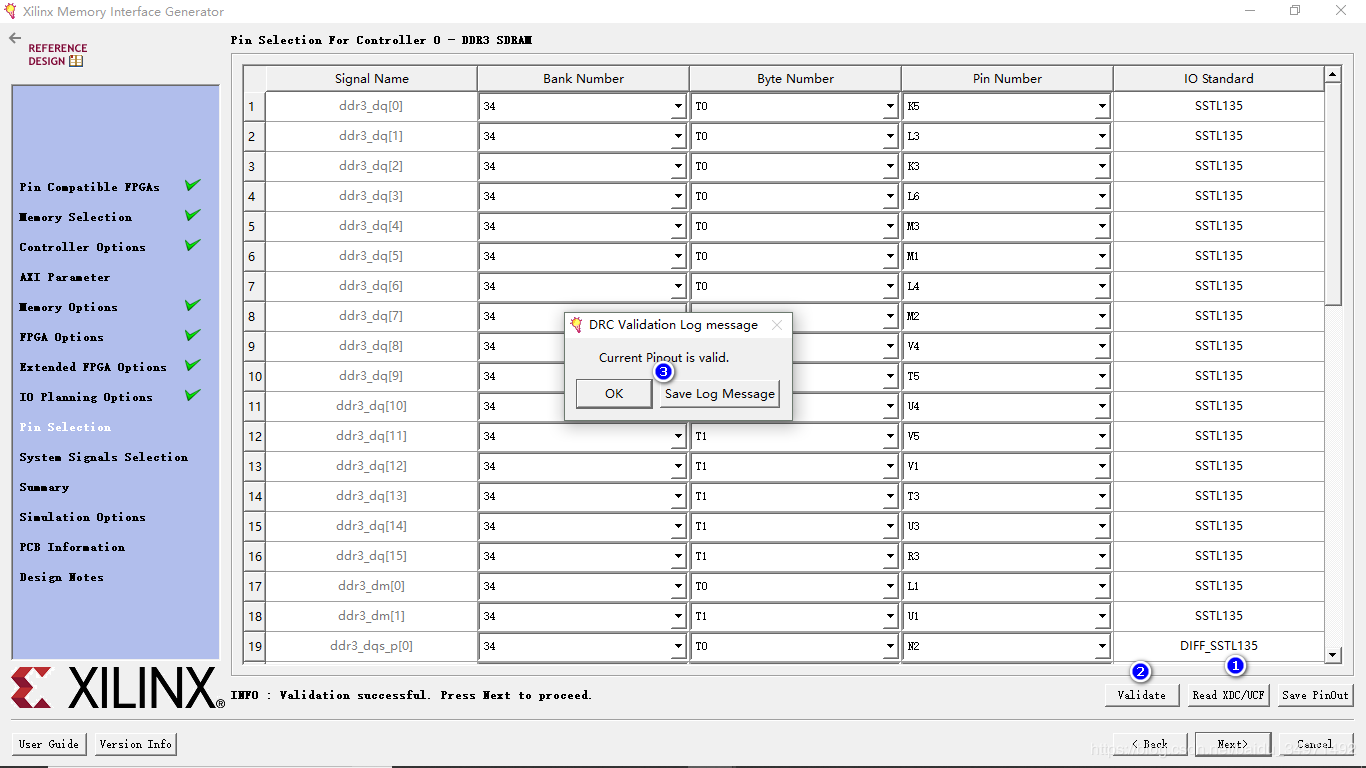The width and height of the screenshot is (1366, 768).
Task: Click the back arrow icon at top left
Action: (15, 38)
